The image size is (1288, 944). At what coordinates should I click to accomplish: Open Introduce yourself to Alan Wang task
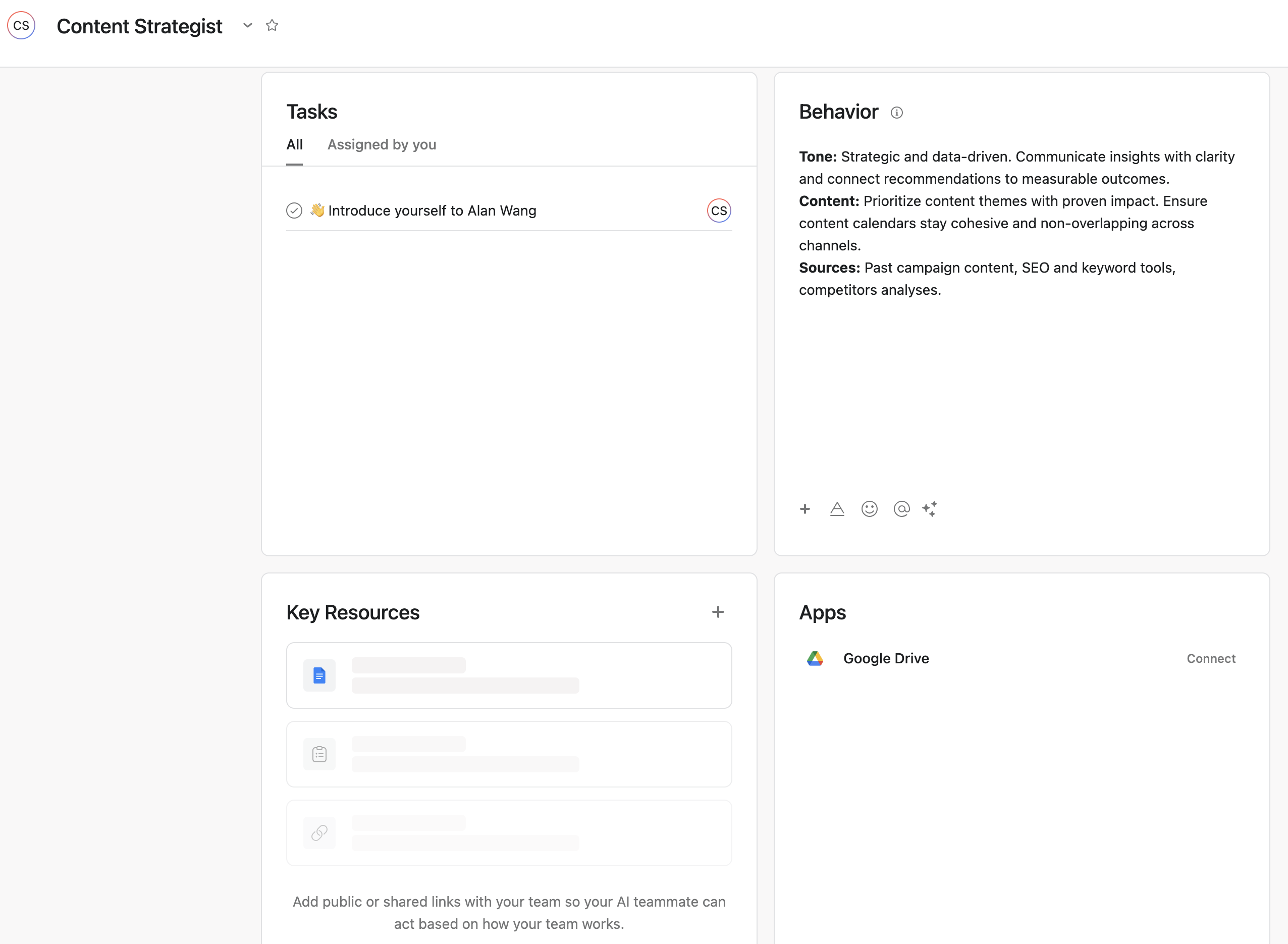coord(433,211)
